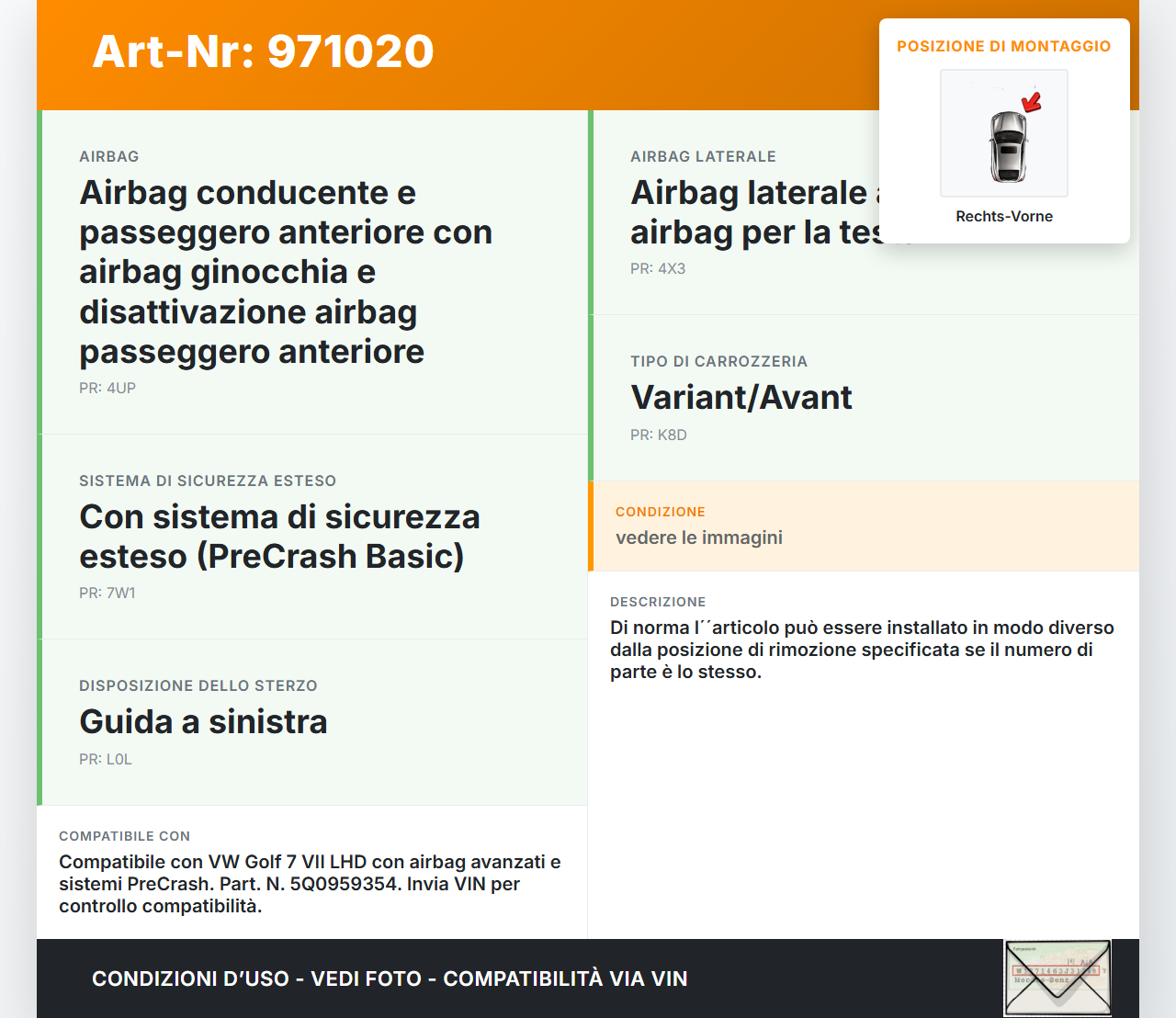Click the 'SISTEMA DI SICUREZZA ESTESO' label
This screenshot has width=1176, height=1018.
click(208, 481)
